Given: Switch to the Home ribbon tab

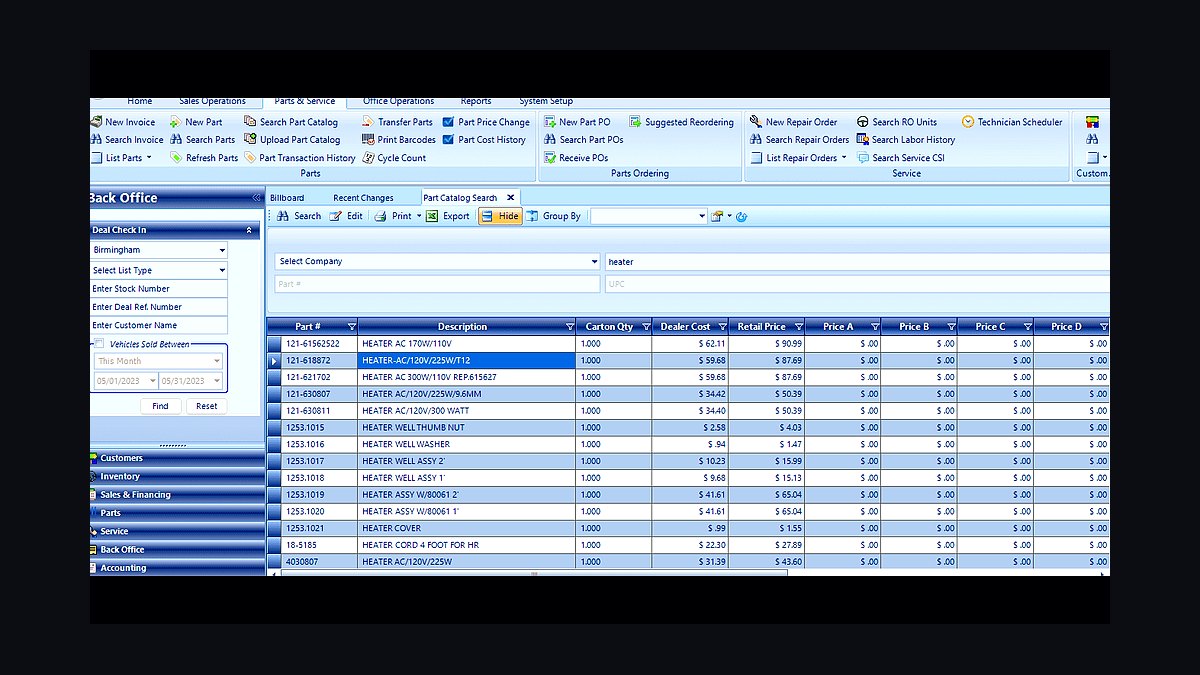Looking at the screenshot, I should click(x=140, y=101).
